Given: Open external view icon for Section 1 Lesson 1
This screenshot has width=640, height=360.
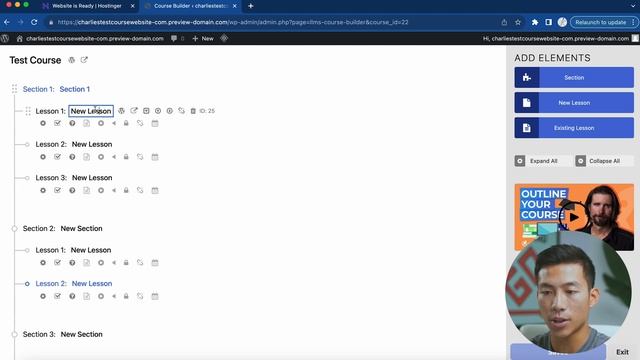Looking at the screenshot, I should click(134, 111).
